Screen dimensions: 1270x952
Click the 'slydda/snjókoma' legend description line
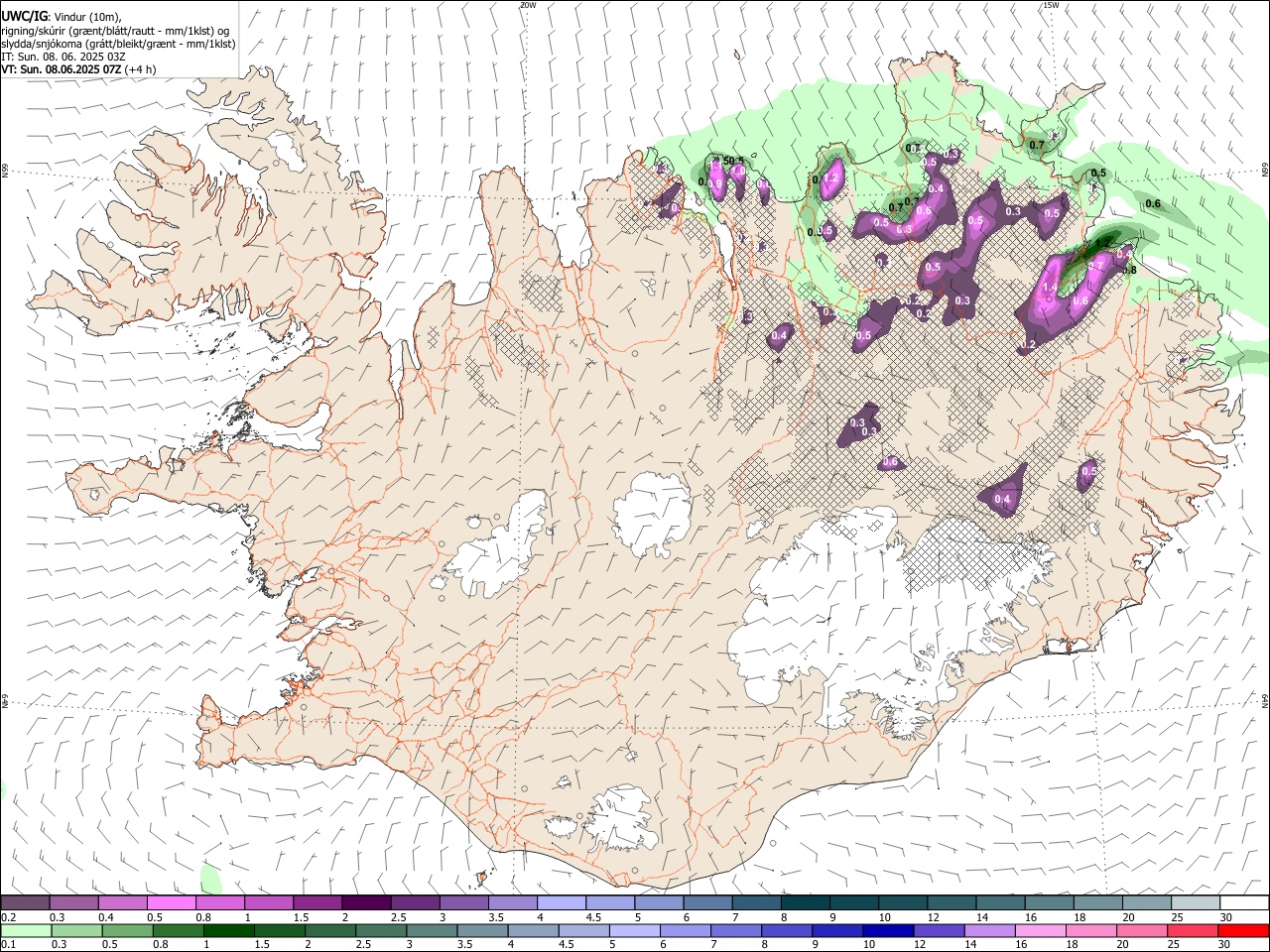point(118,44)
